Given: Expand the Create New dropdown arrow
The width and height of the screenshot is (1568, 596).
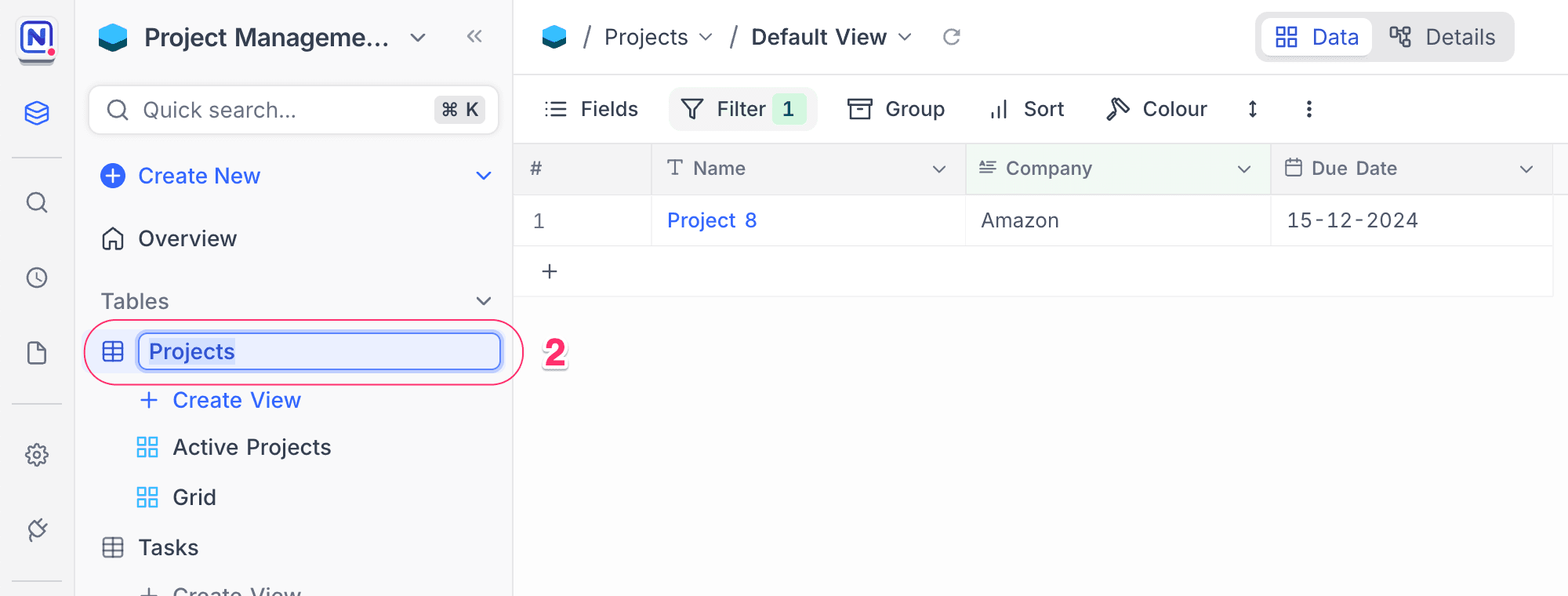Looking at the screenshot, I should point(484,176).
